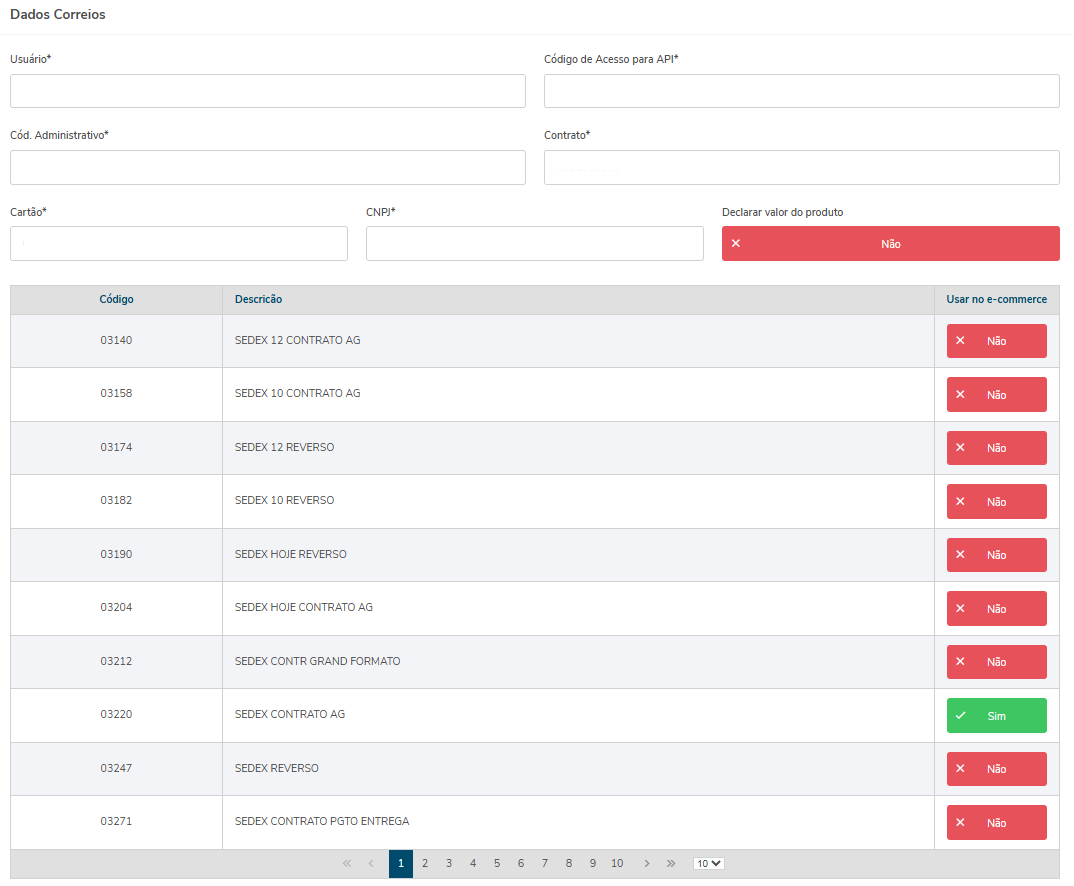Click the Usuário input field

[267, 91]
